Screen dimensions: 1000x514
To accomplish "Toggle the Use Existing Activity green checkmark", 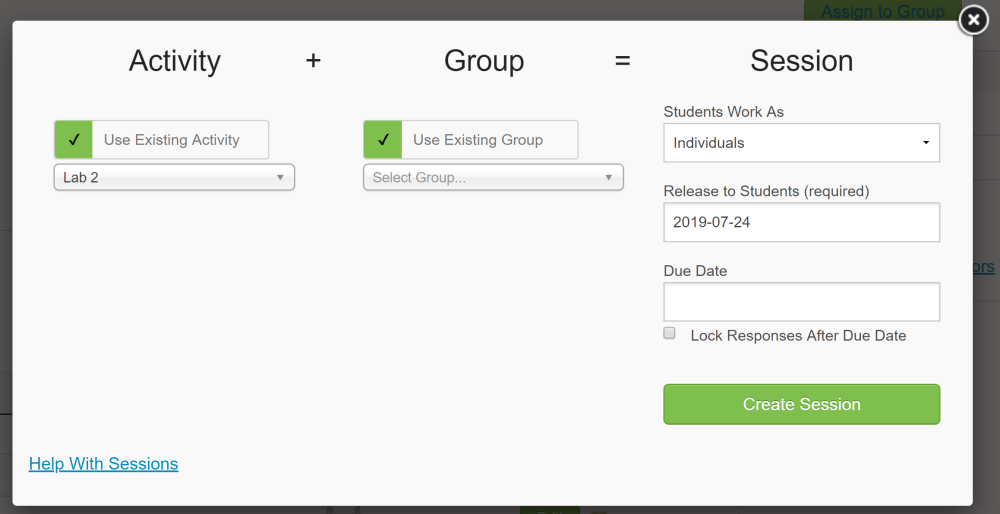I will click(73, 140).
